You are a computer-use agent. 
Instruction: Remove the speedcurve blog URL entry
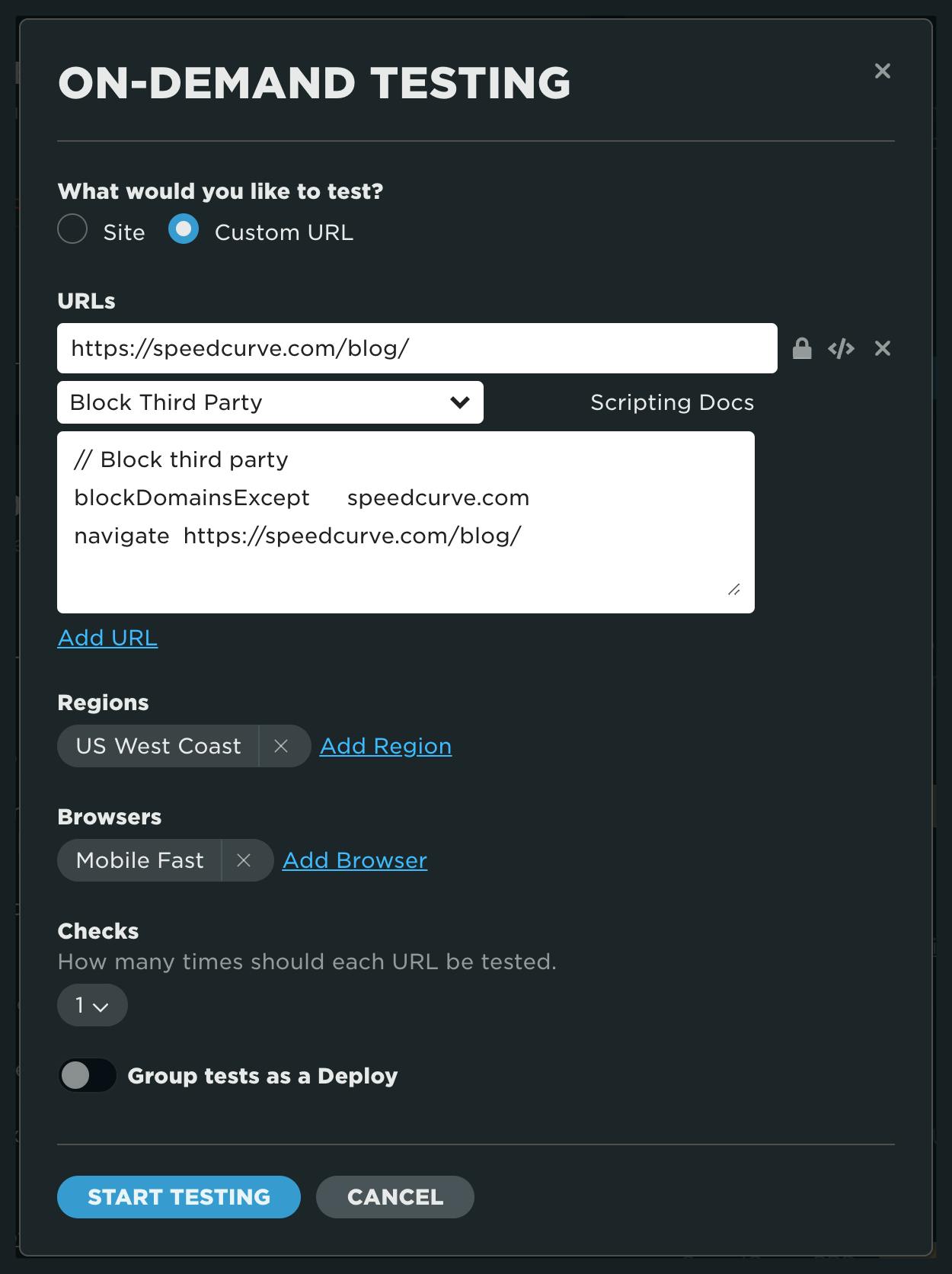coord(882,348)
